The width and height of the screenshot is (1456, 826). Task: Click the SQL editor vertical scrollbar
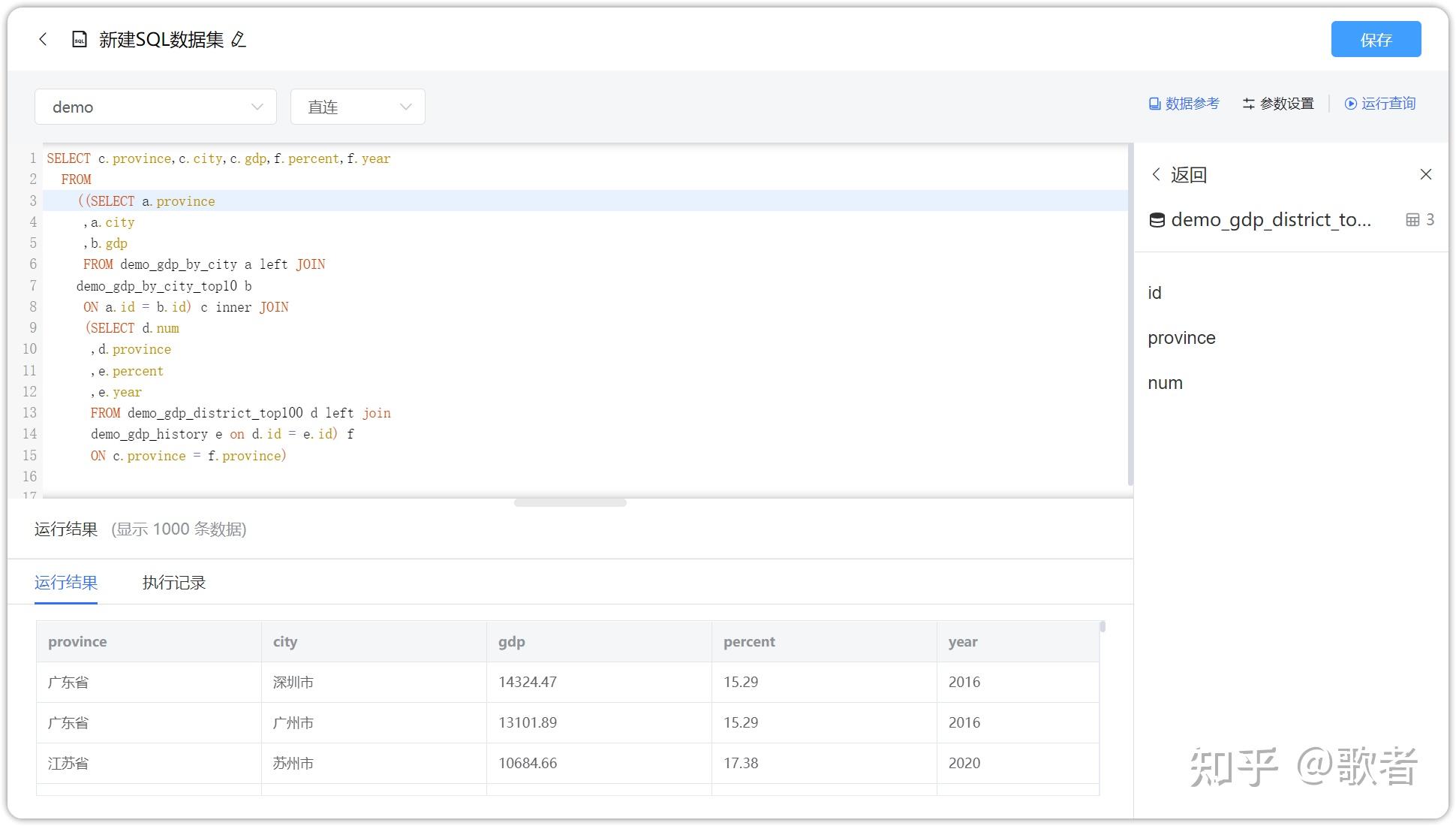pyautogui.click(x=1130, y=315)
